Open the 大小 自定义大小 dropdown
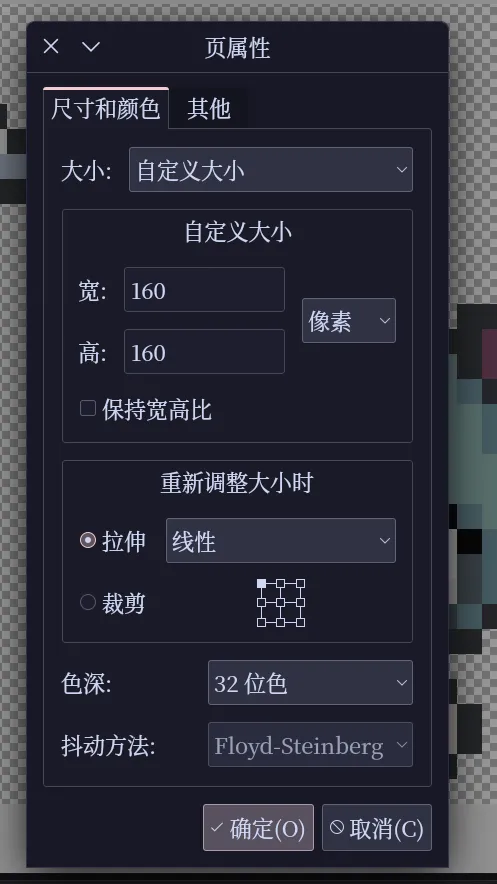497x884 pixels. [271, 170]
